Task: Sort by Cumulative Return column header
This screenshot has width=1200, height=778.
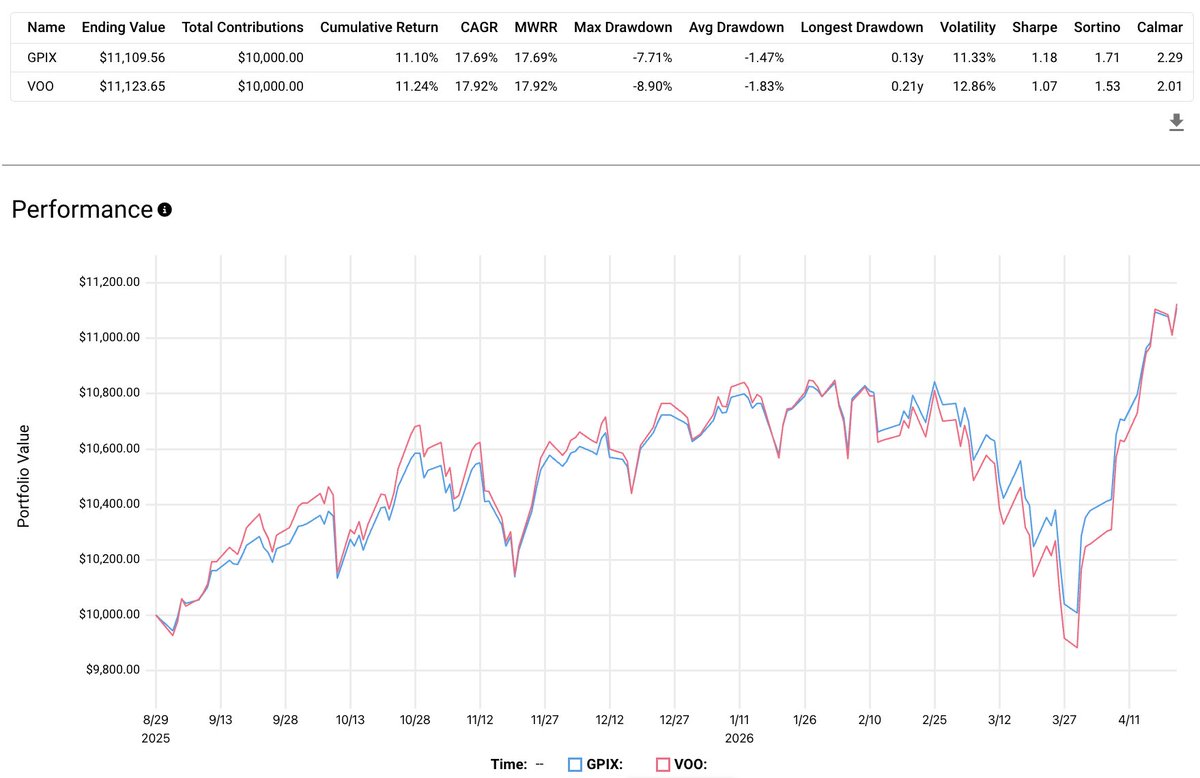Action: 379,27
